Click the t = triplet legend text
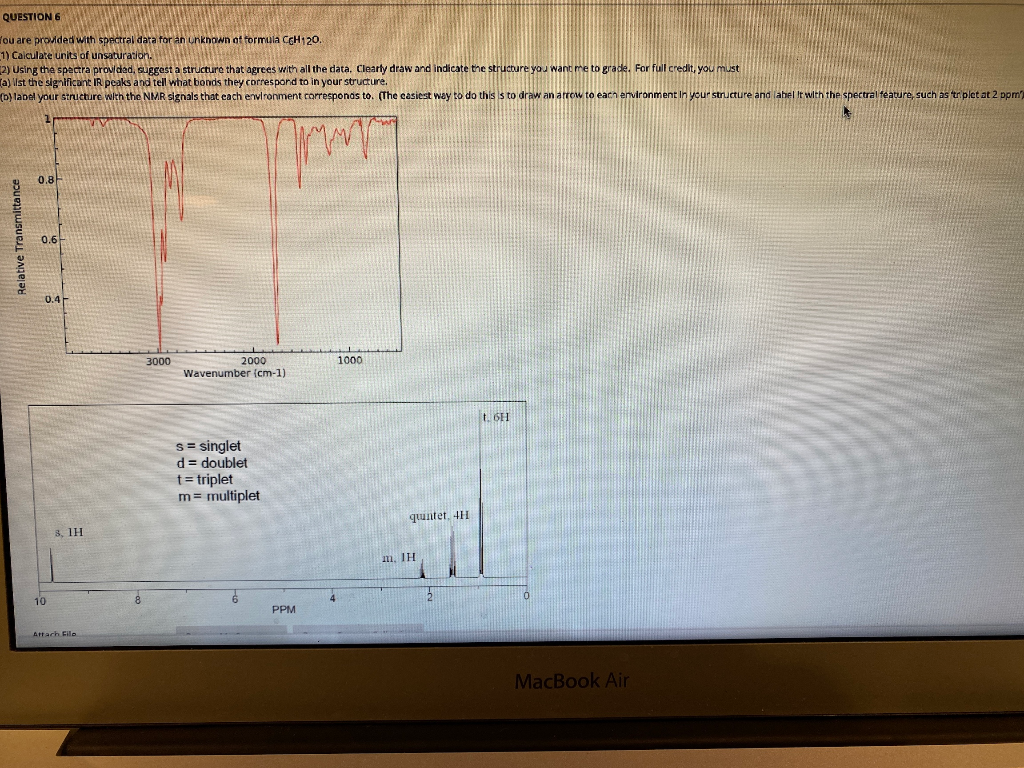The width and height of the screenshot is (1024, 768). 206,479
